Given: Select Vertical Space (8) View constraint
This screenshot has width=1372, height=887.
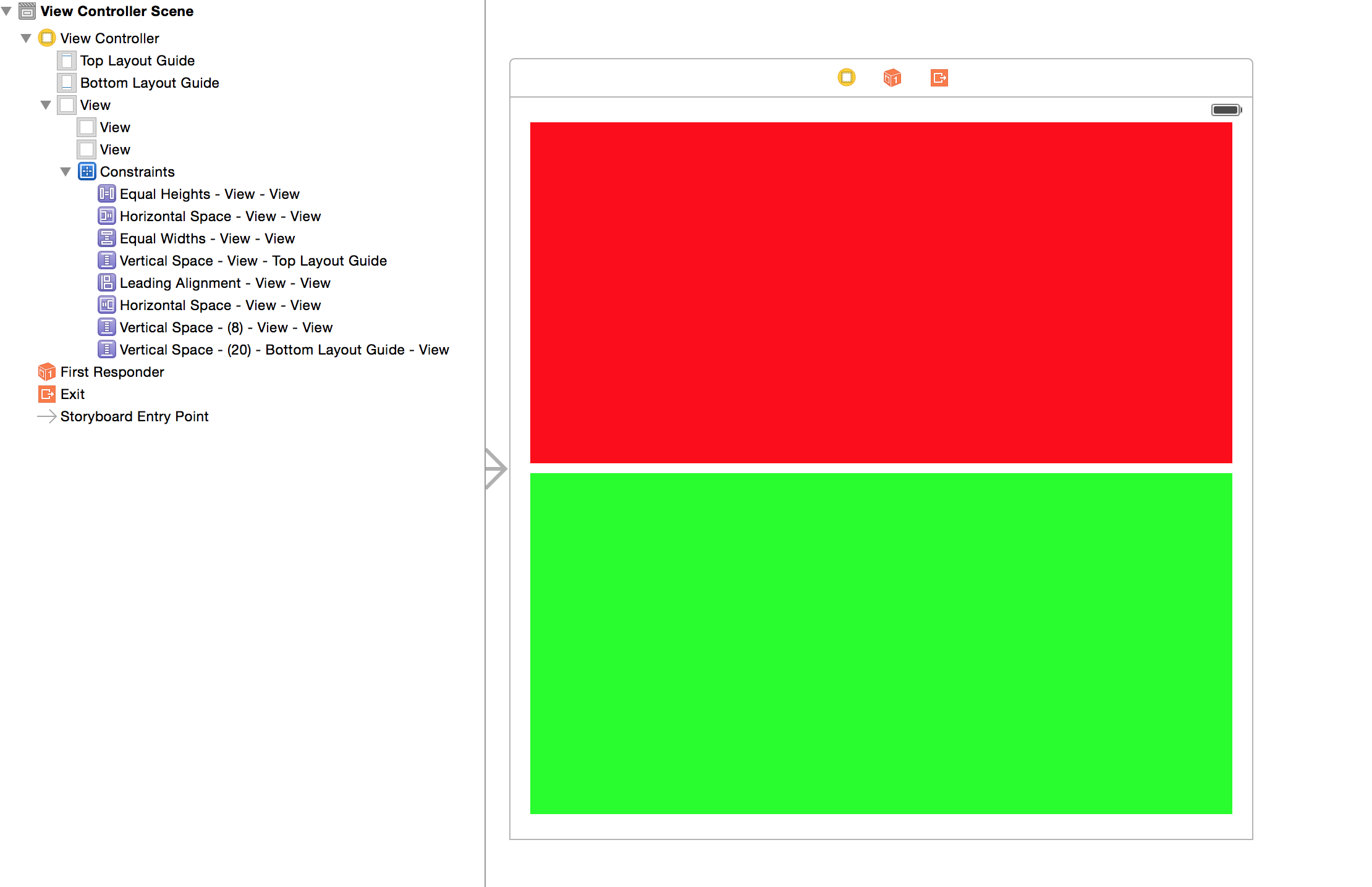Looking at the screenshot, I should pos(226,327).
